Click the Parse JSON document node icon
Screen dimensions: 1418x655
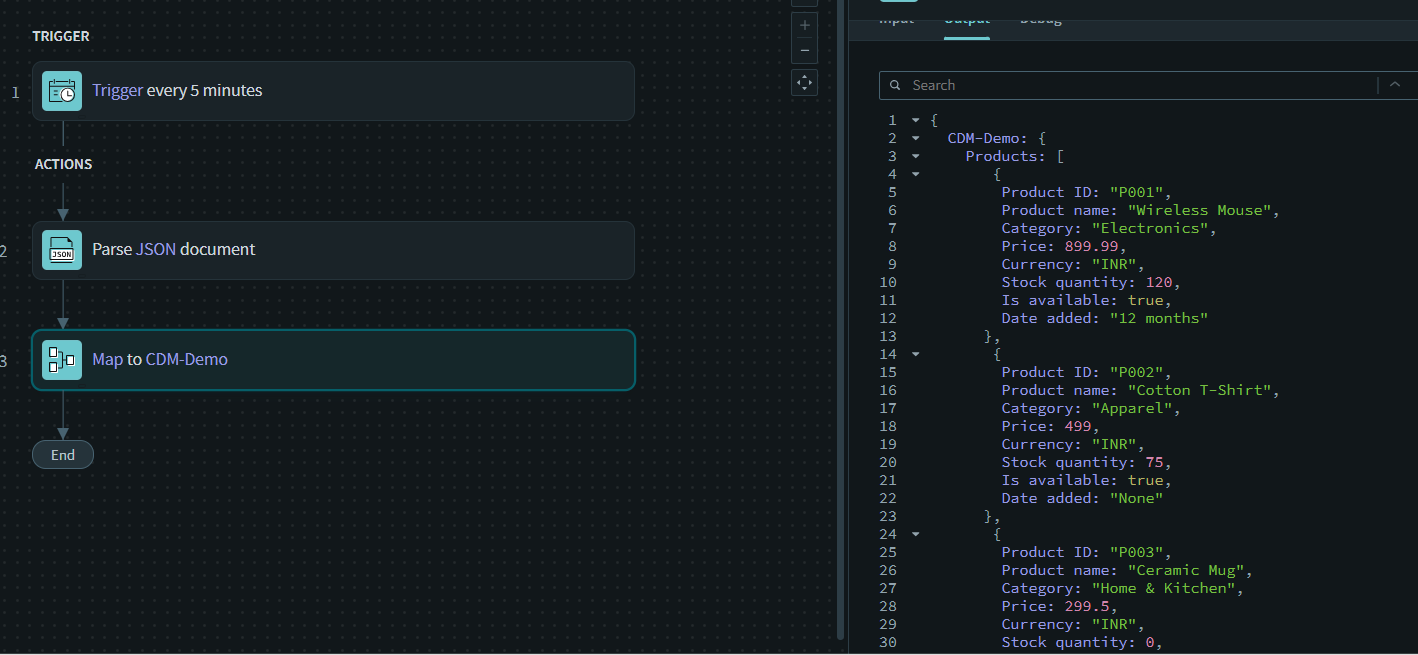coord(61,250)
